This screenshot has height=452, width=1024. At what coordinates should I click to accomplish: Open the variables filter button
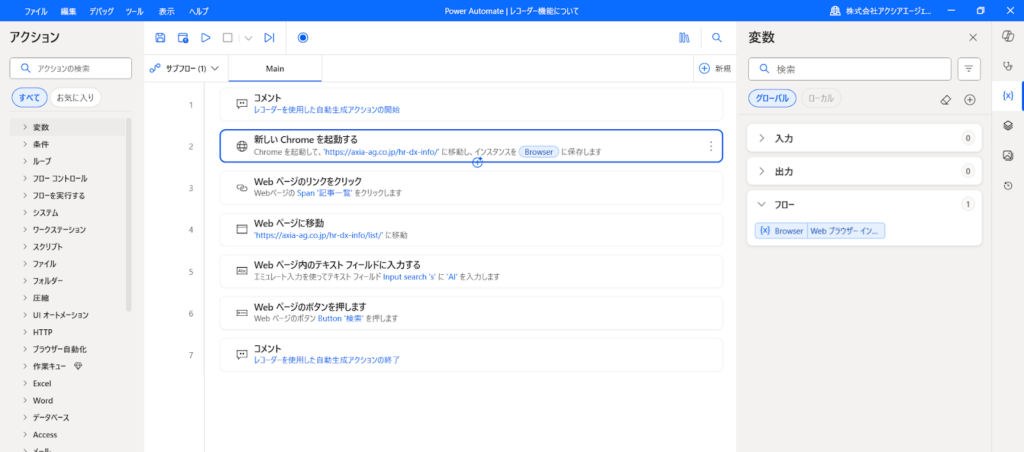(x=969, y=68)
